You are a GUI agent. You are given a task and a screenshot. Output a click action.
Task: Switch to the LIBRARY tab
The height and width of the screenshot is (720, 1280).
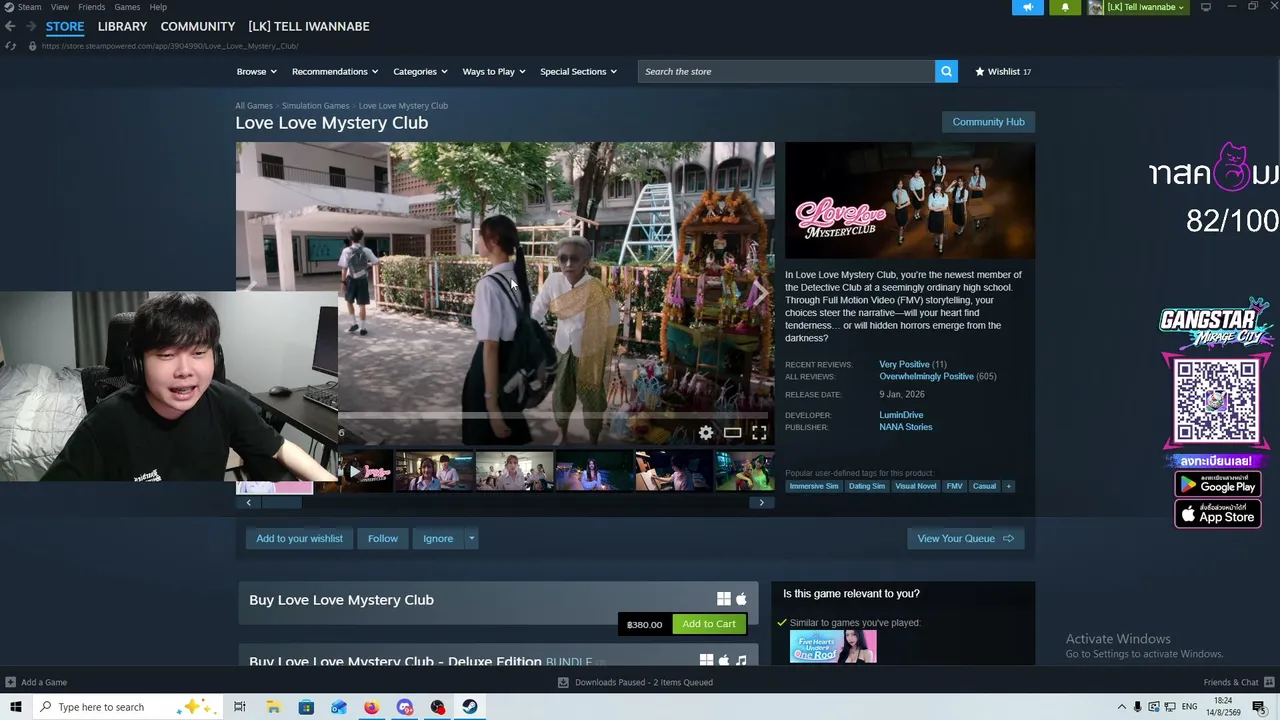click(x=122, y=26)
